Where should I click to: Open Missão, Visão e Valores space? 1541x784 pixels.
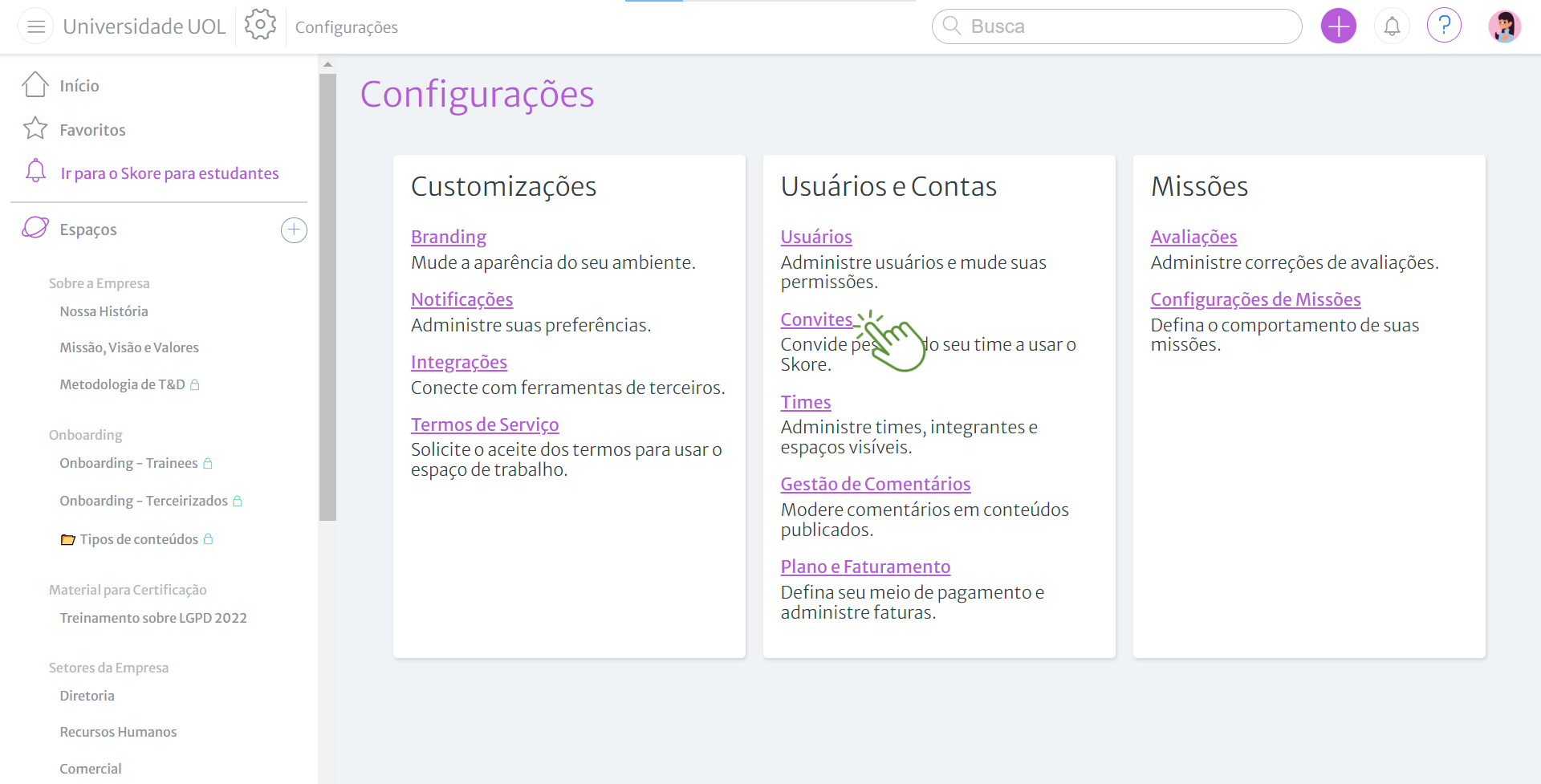click(129, 347)
